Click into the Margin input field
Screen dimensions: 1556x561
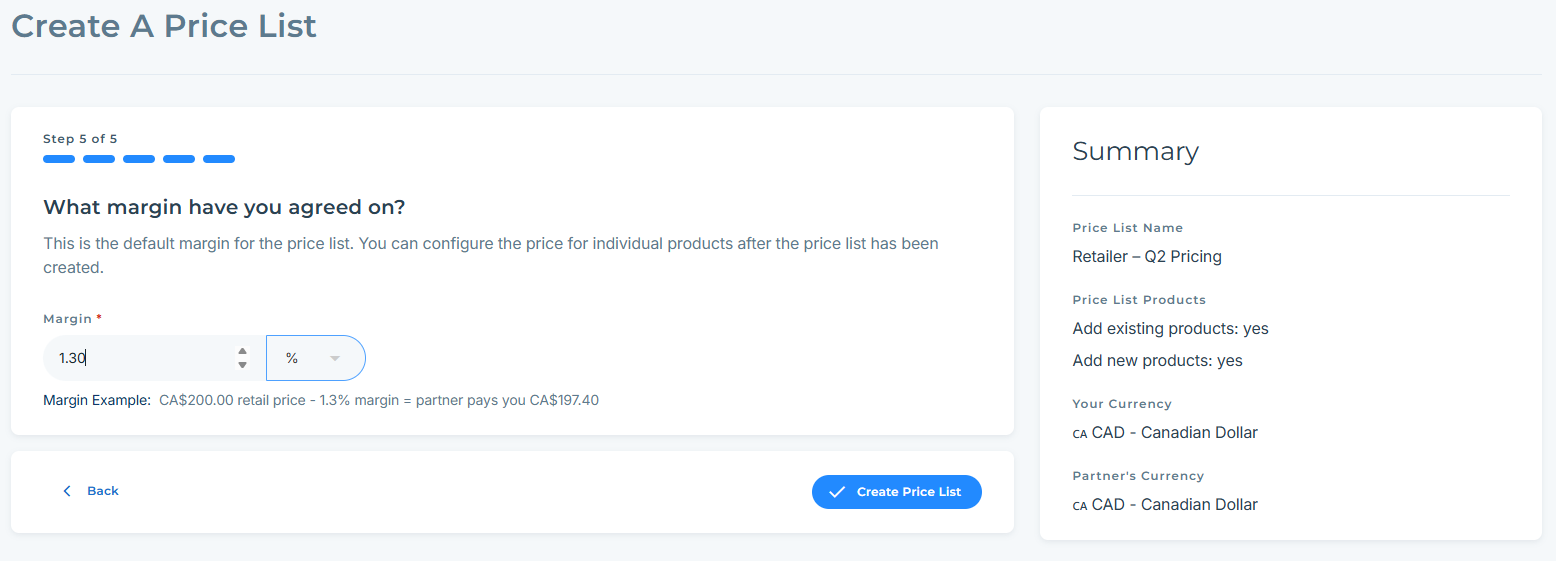[140, 358]
